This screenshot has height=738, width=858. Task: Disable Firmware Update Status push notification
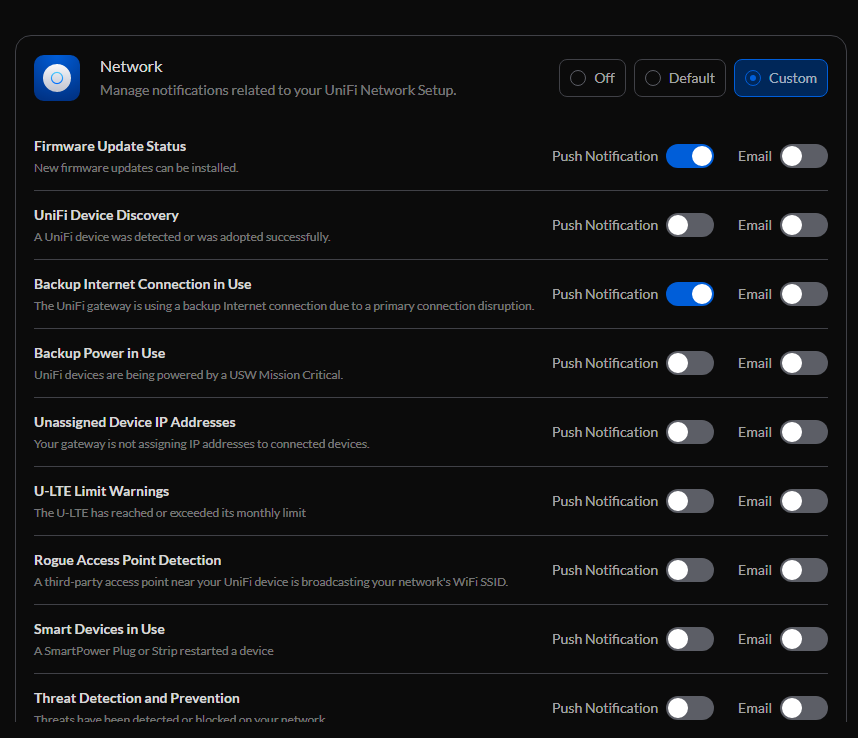click(690, 156)
